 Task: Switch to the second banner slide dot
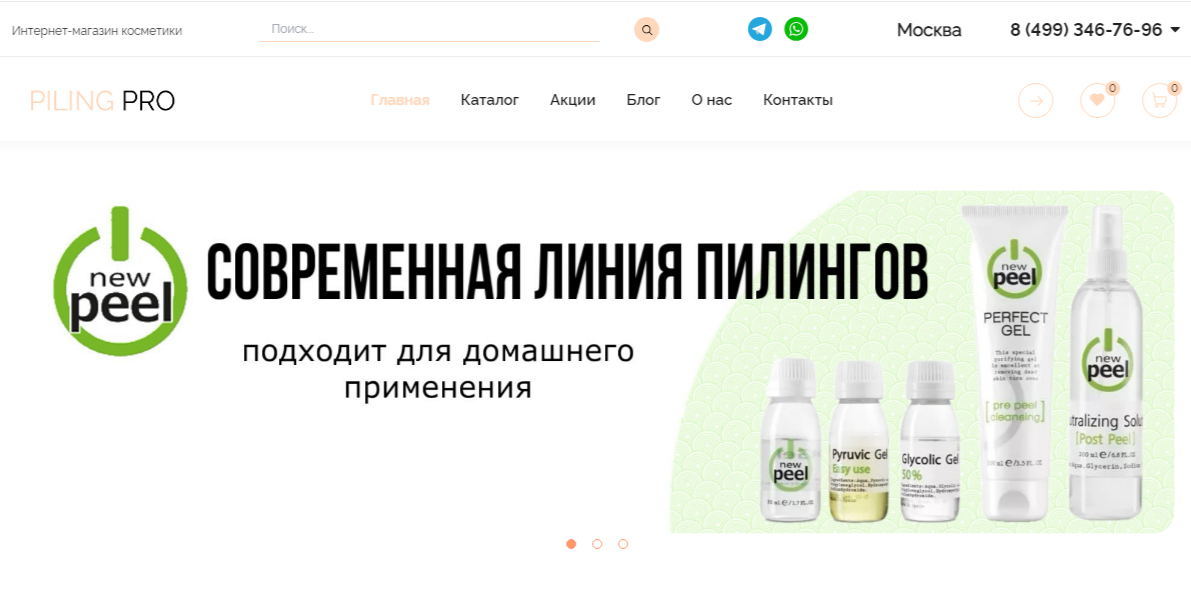click(597, 544)
